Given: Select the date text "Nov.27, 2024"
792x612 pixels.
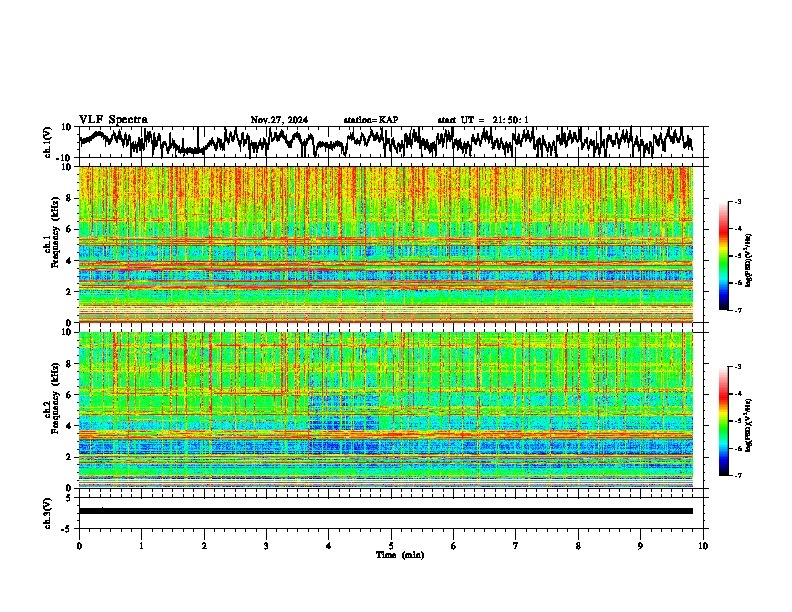Looking at the screenshot, I should click(279, 120).
